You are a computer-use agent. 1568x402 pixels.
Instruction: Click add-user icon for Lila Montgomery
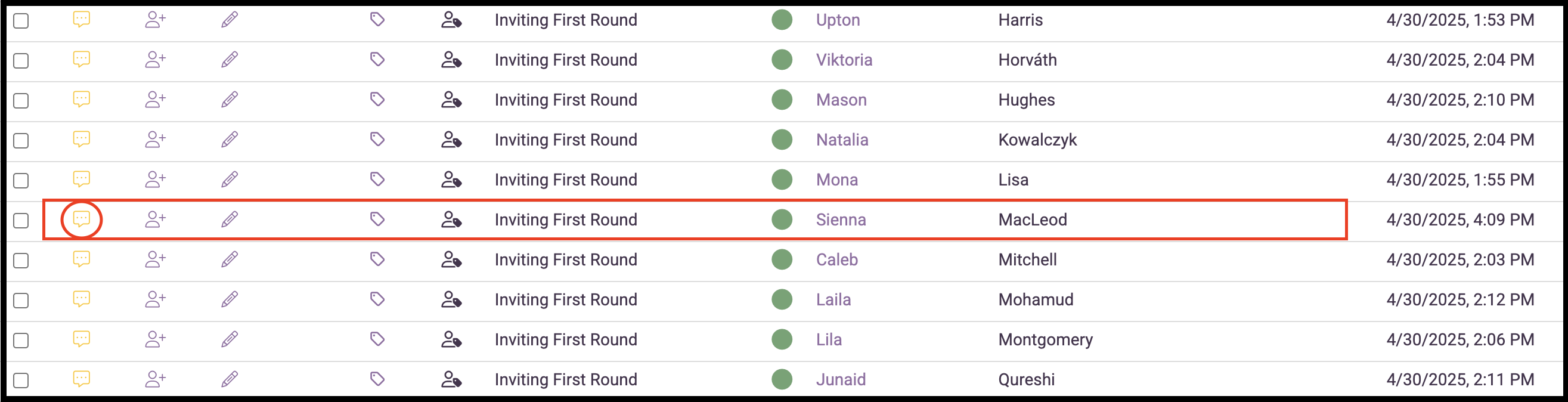tap(156, 339)
